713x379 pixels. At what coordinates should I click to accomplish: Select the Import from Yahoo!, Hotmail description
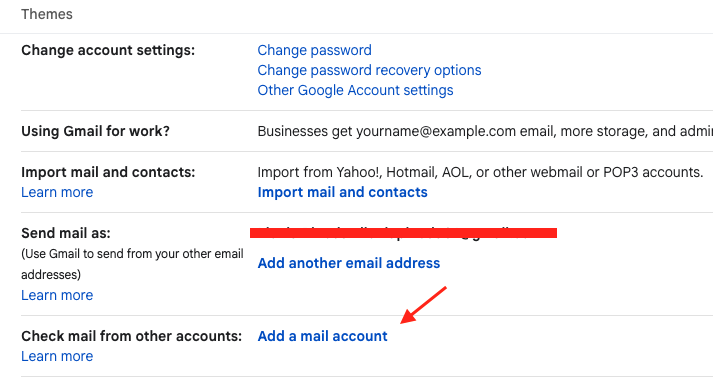point(480,172)
